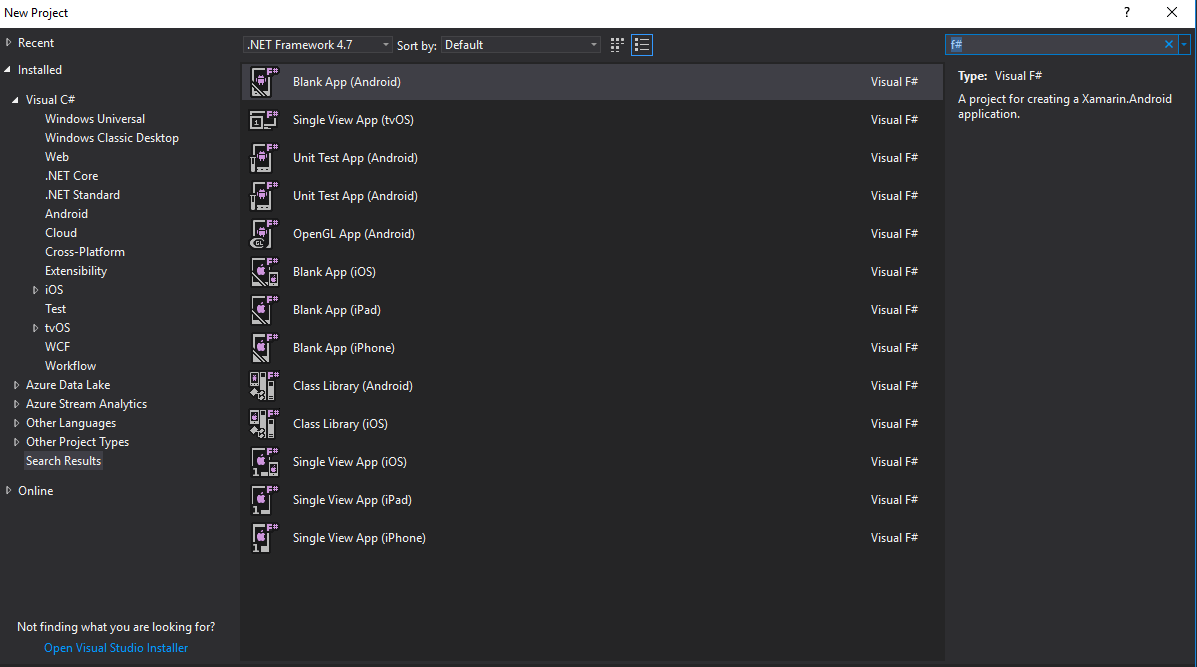
Task: Select Class Library (iOS) template name
Action: (x=340, y=424)
